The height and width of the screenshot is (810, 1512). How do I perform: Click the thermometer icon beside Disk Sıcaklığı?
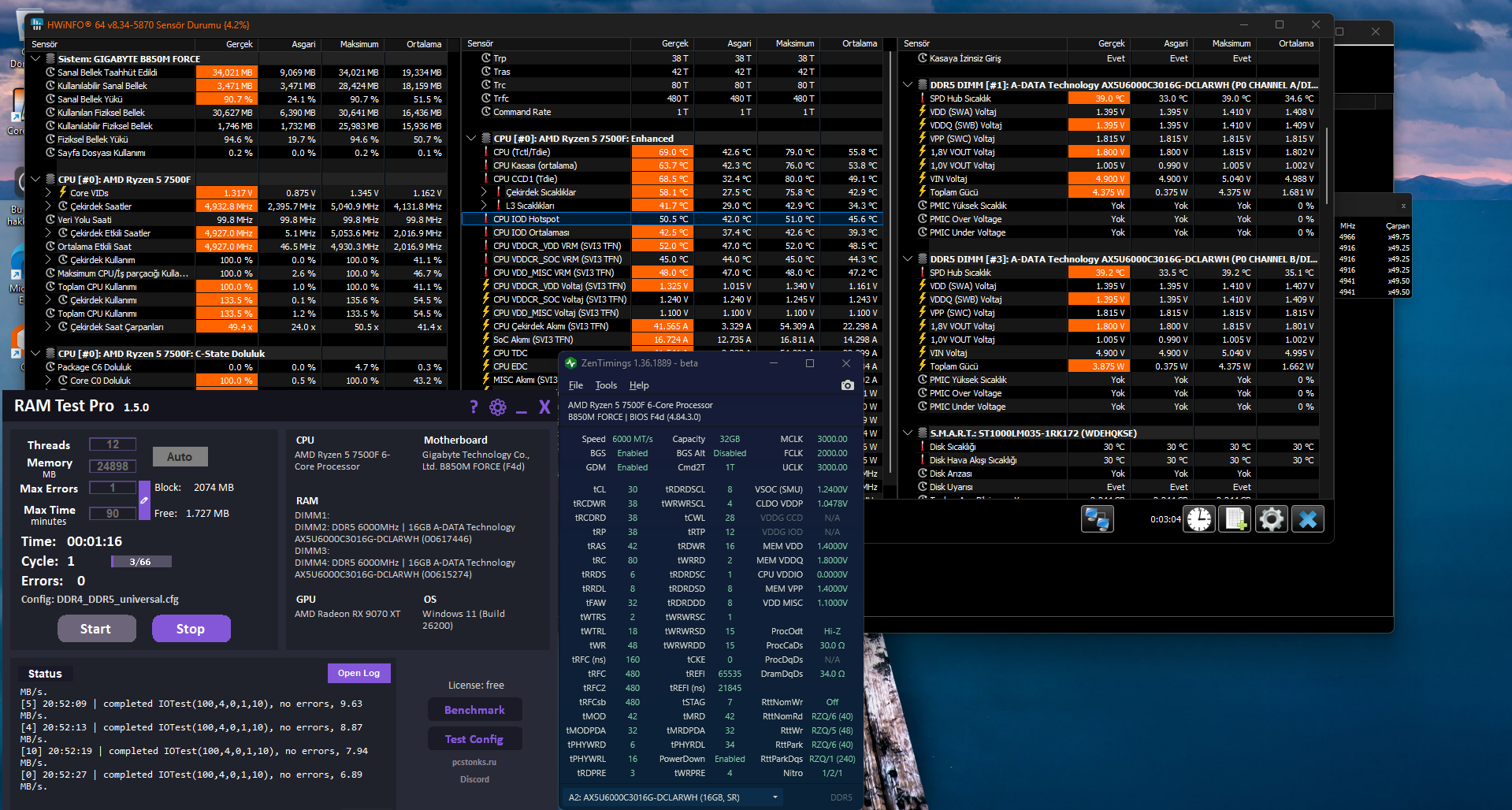(922, 447)
